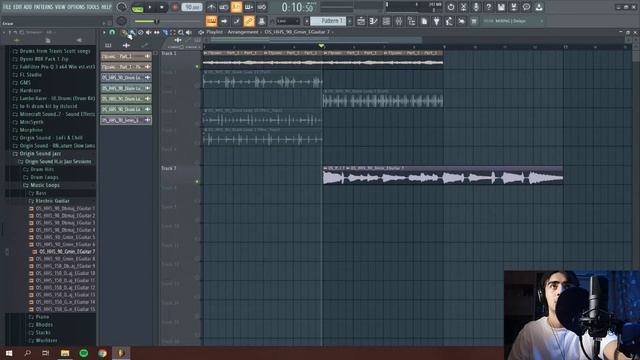Select the playlist Zoom magnifier tool
The width and height of the screenshot is (640, 360).
click(x=181, y=32)
